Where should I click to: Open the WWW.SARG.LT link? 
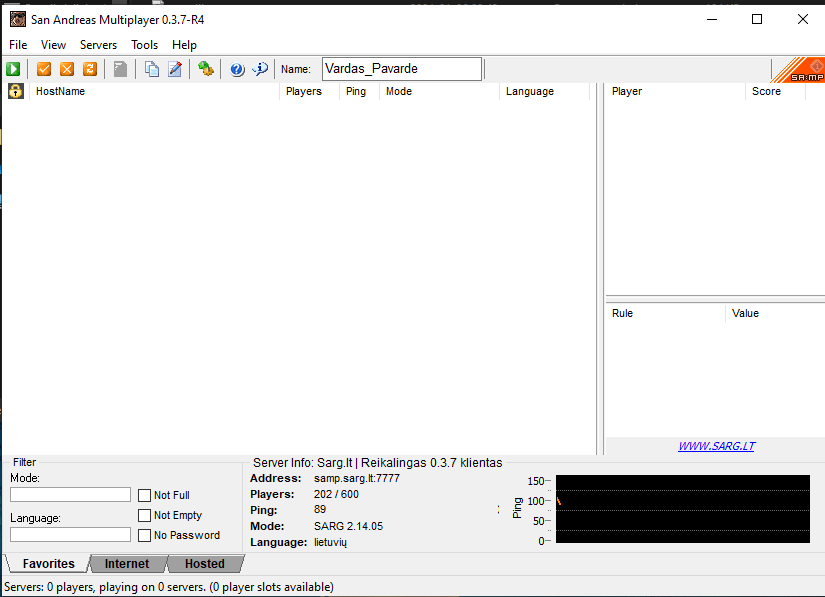pyautogui.click(x=717, y=446)
